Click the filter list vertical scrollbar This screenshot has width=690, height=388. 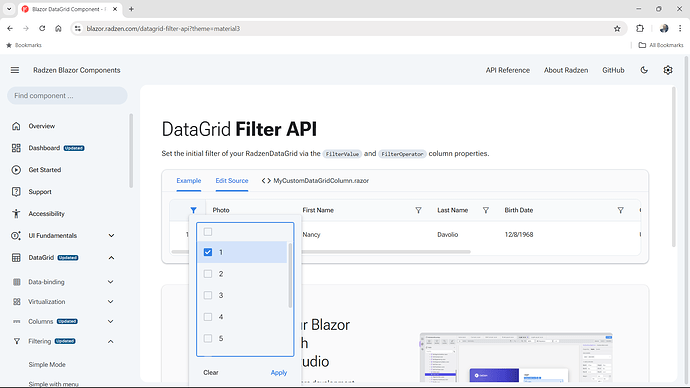tap(290, 275)
